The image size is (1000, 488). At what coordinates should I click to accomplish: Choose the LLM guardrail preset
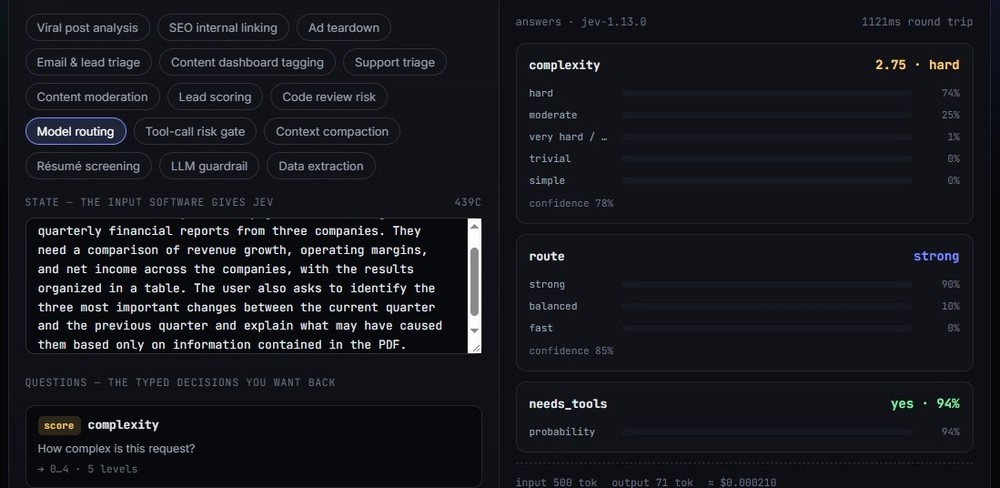[209, 166]
